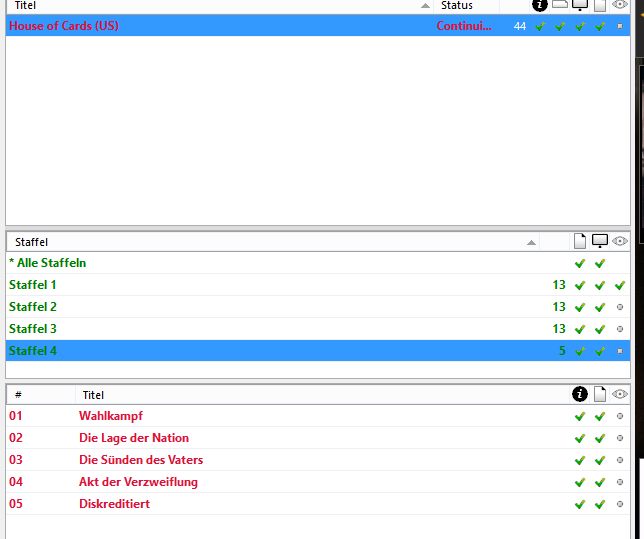Image resolution: width=644 pixels, height=539 pixels.
Task: Click the info icon in episode list header
Action: tap(580, 394)
